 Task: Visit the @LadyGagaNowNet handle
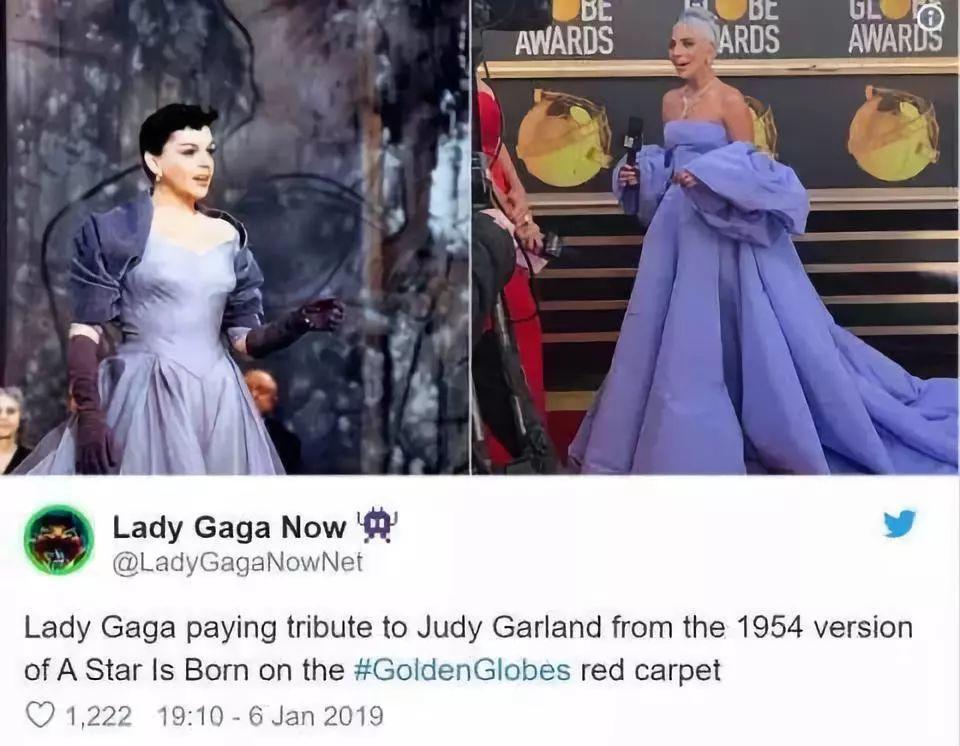tap(237, 562)
